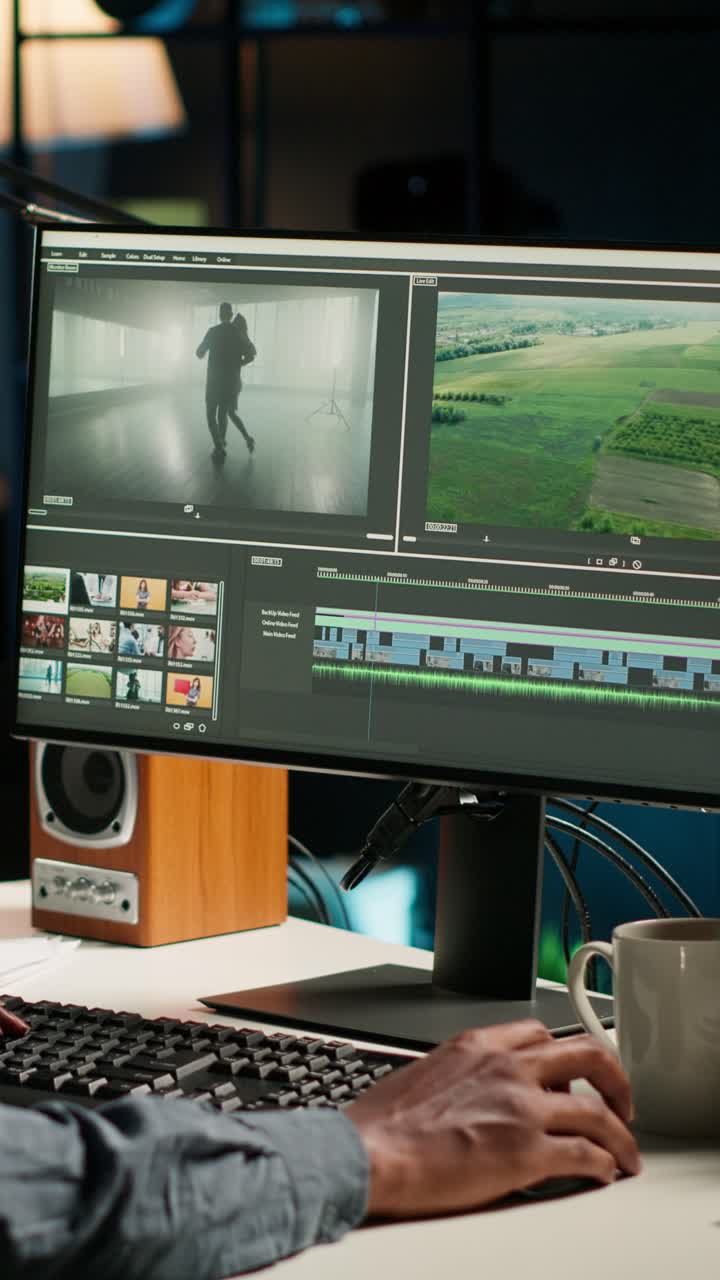Open the Library menu
720x1280 pixels.
click(x=200, y=259)
